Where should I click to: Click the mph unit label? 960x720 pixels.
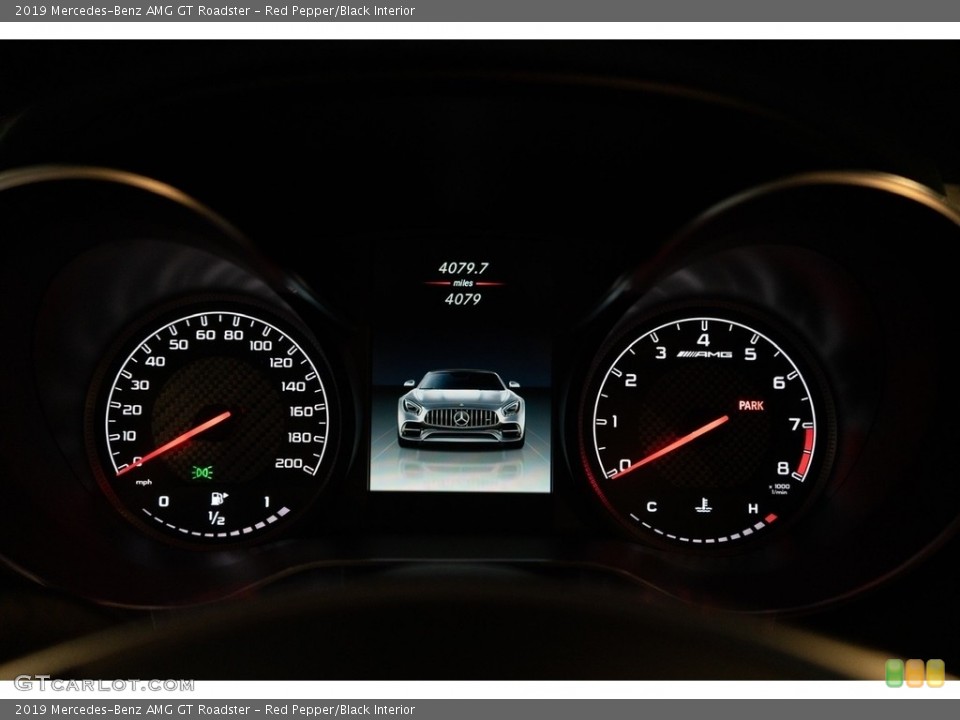point(144,482)
